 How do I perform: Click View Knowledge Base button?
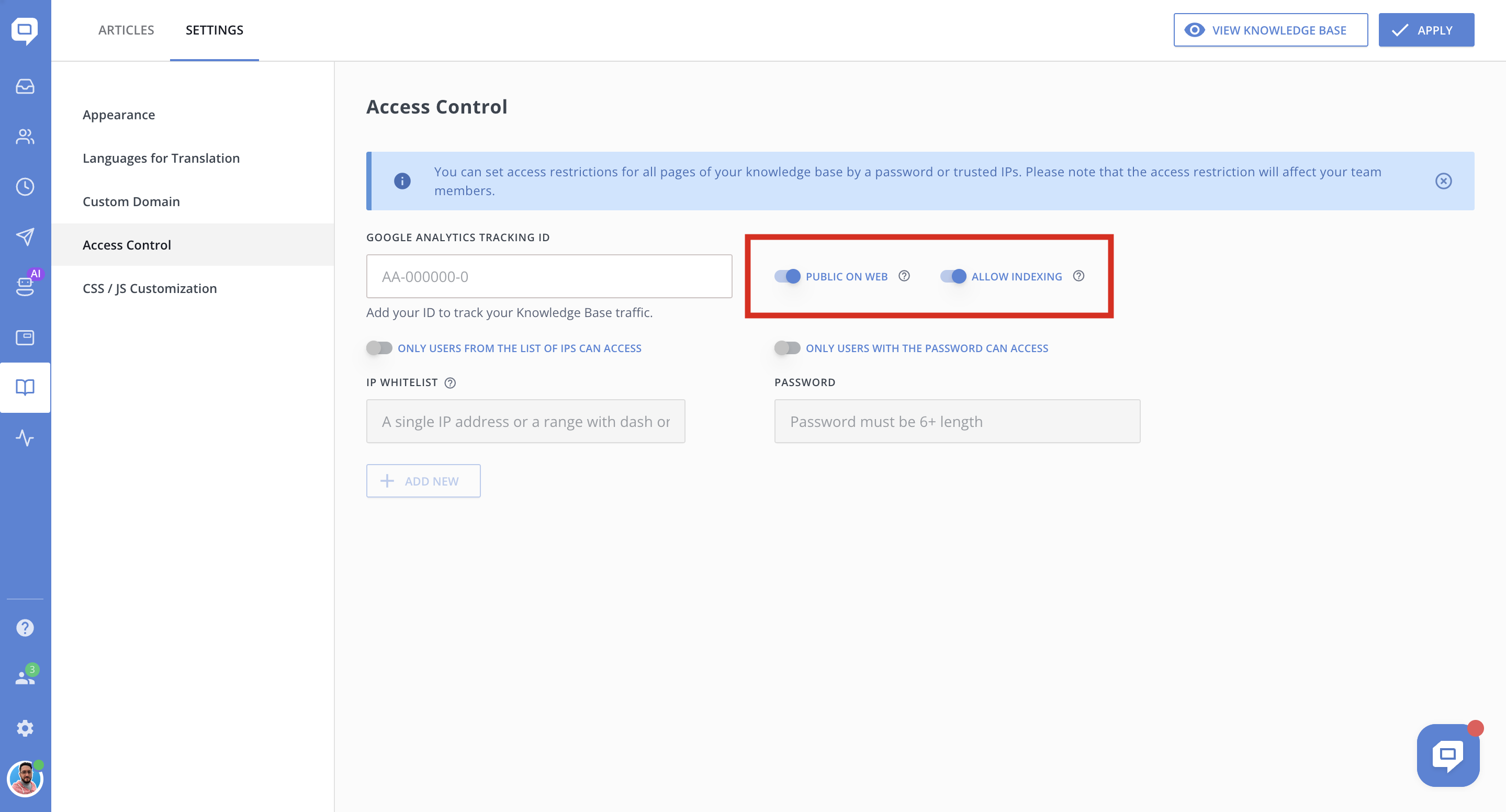point(1270,30)
